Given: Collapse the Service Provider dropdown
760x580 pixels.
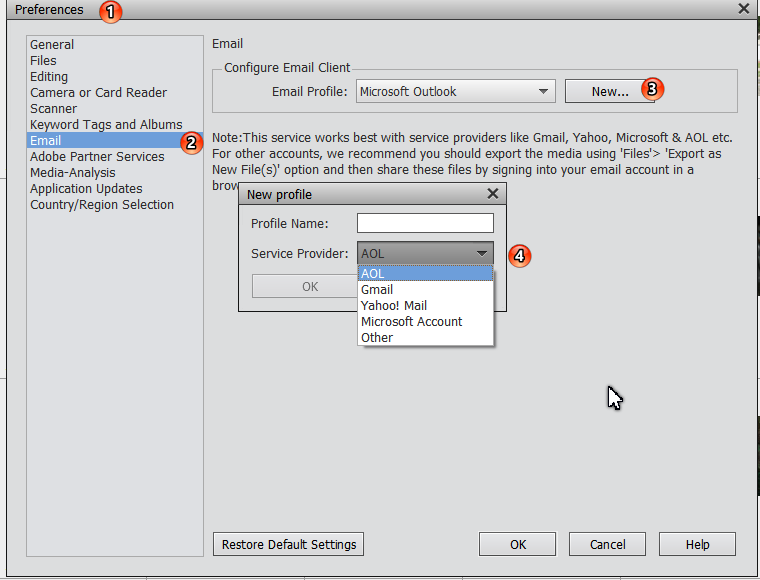Looking at the screenshot, I should (x=425, y=253).
